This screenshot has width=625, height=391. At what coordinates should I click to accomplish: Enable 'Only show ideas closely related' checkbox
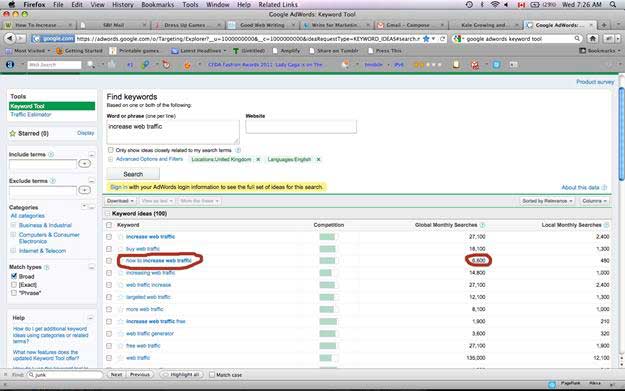coord(110,150)
